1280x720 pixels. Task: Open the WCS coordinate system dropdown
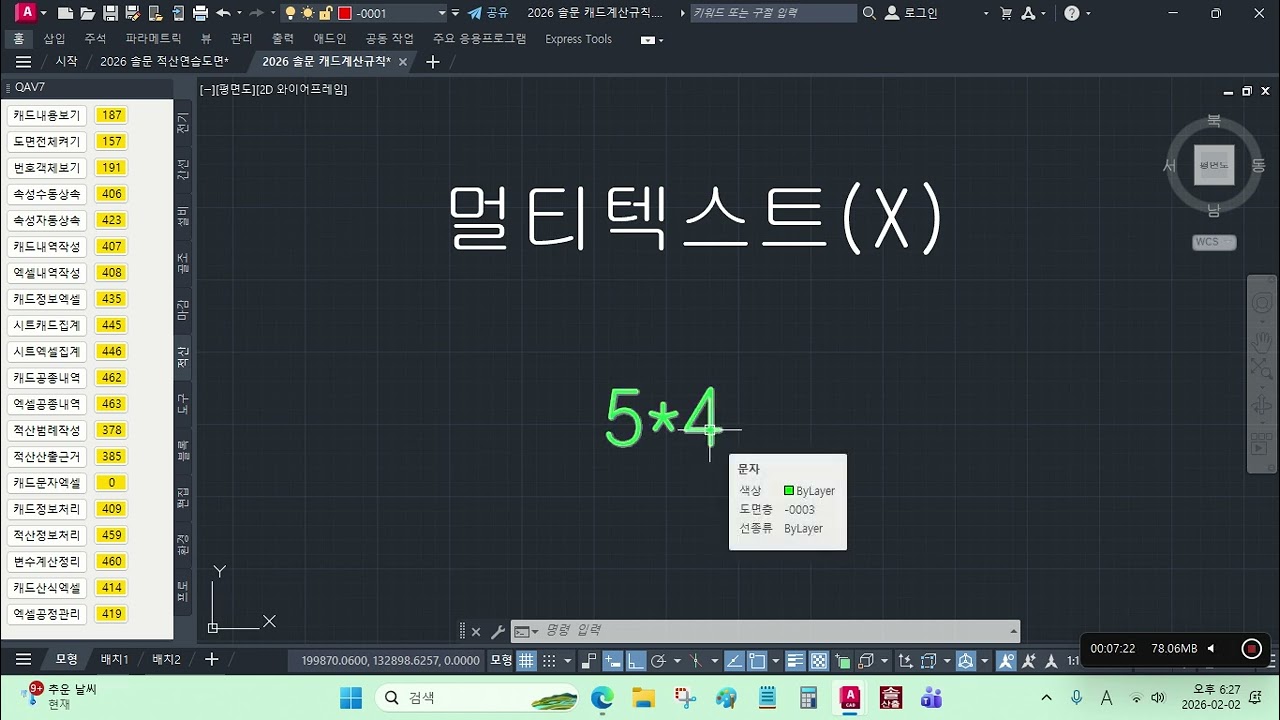(x=1215, y=242)
